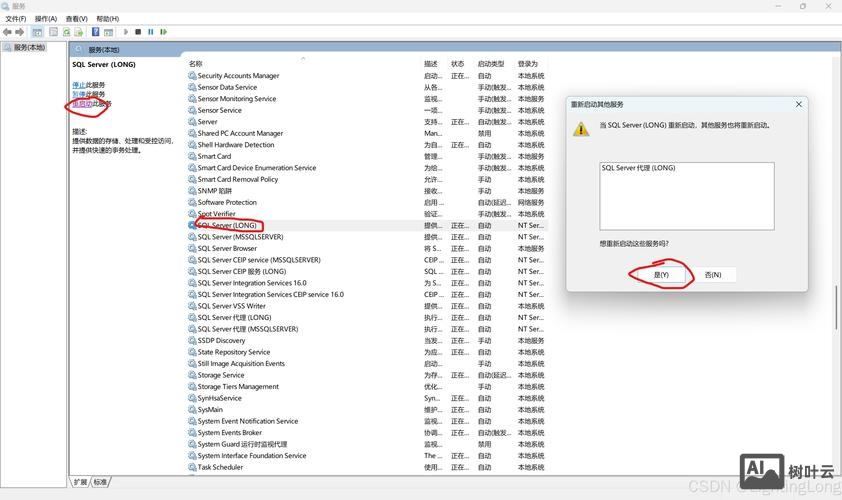Click the Forward arrow in the toolbar
Image resolution: width=842 pixels, height=500 pixels.
click(x=20, y=32)
